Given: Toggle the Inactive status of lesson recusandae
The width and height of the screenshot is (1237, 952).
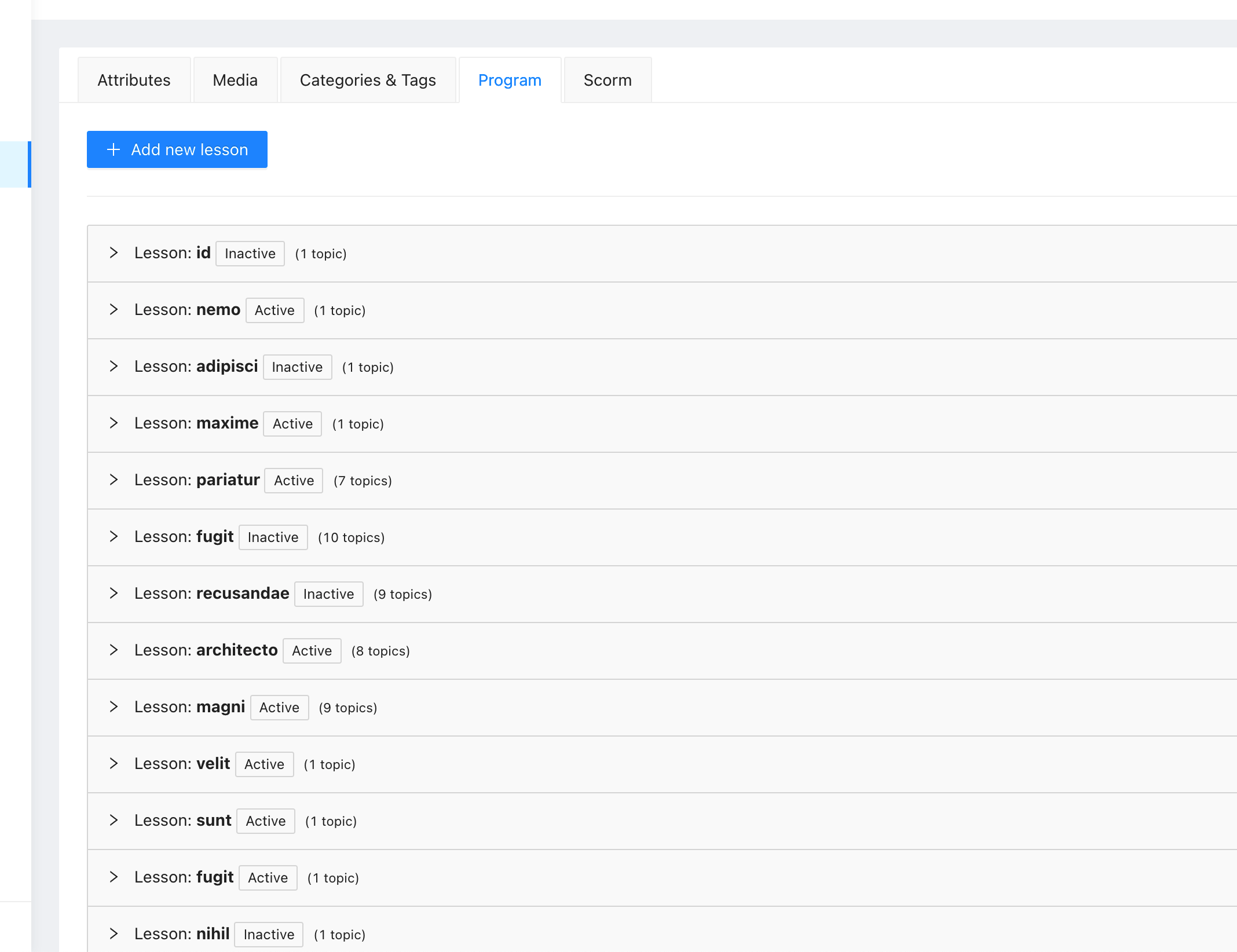Looking at the screenshot, I should click(328, 594).
